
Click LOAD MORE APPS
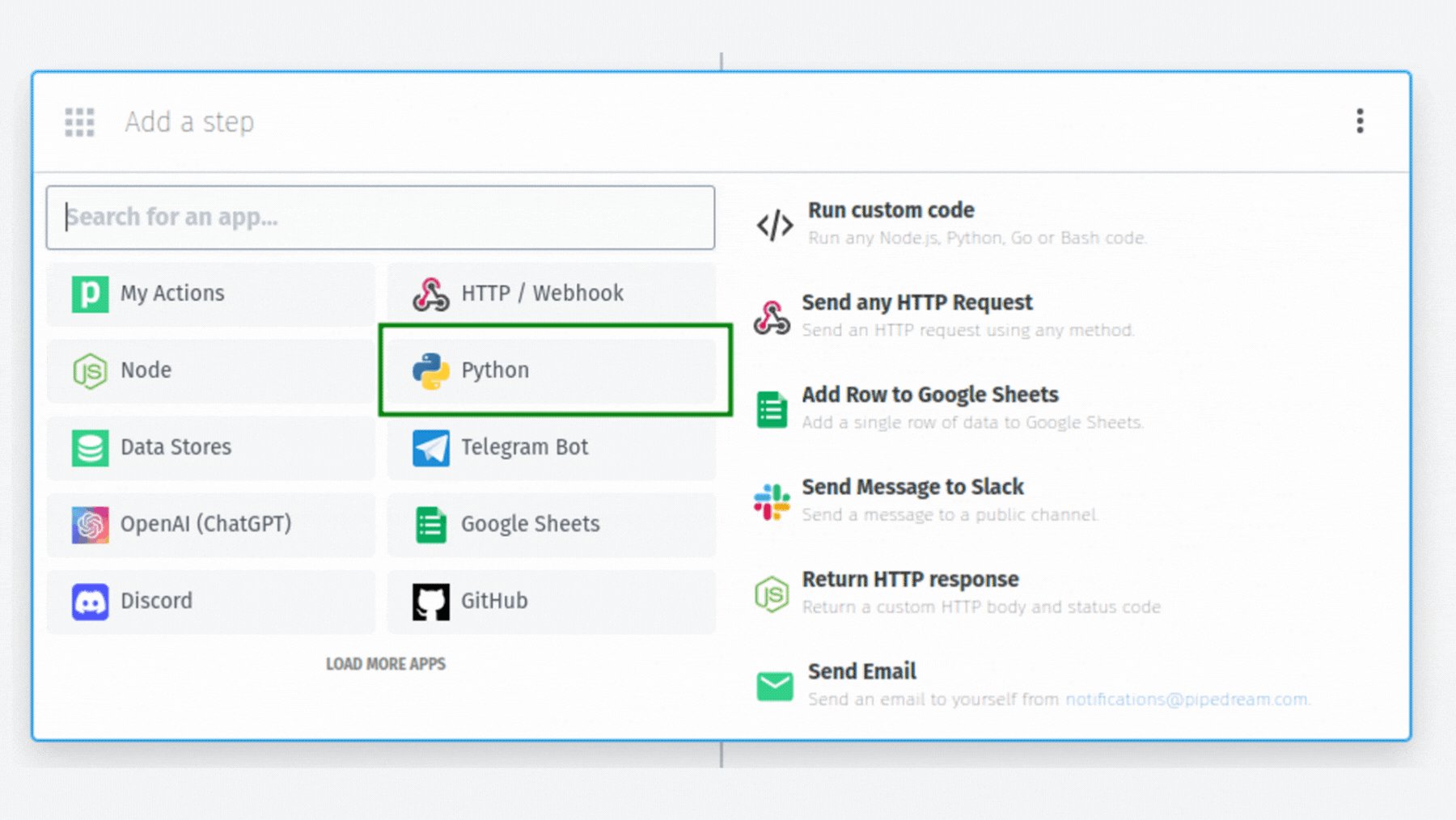coord(386,664)
